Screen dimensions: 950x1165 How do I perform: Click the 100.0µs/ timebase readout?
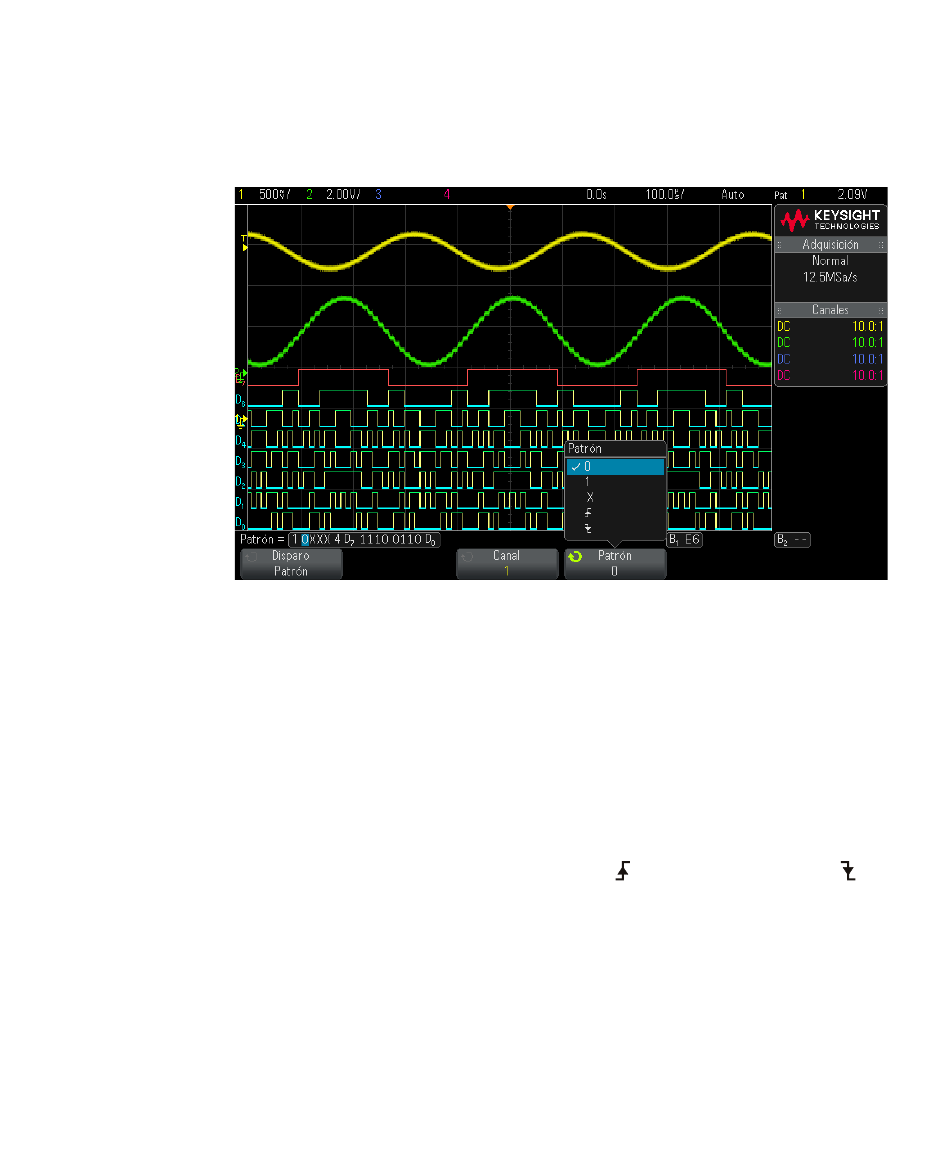[x=665, y=195]
